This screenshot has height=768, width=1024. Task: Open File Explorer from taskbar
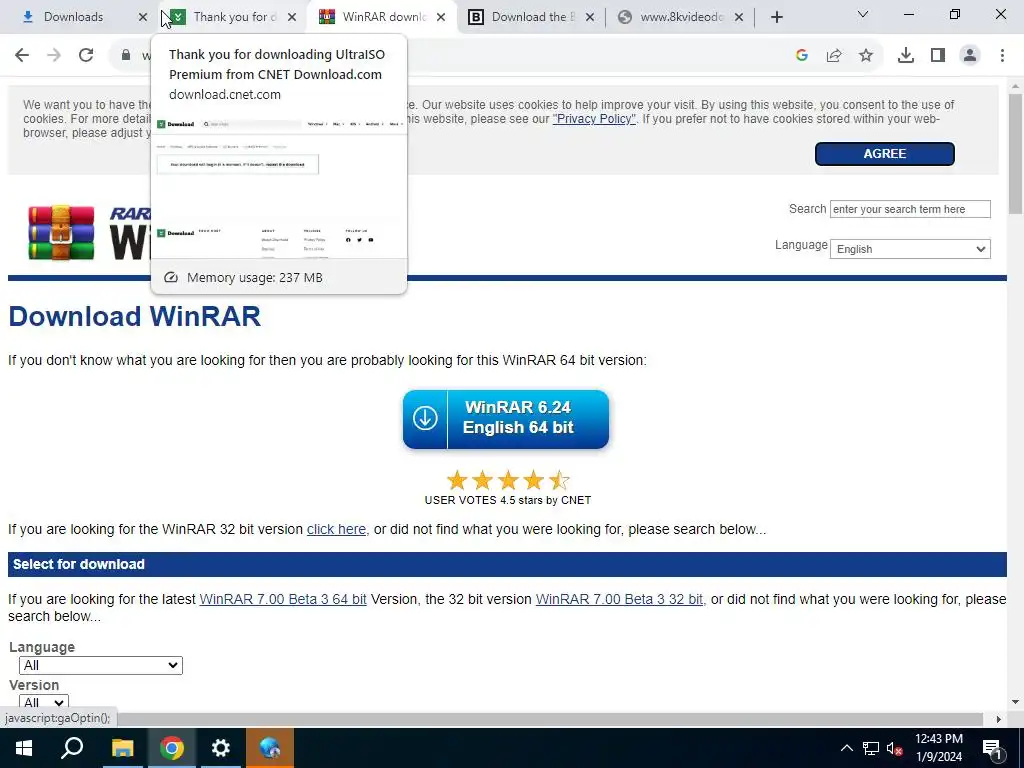click(122, 748)
